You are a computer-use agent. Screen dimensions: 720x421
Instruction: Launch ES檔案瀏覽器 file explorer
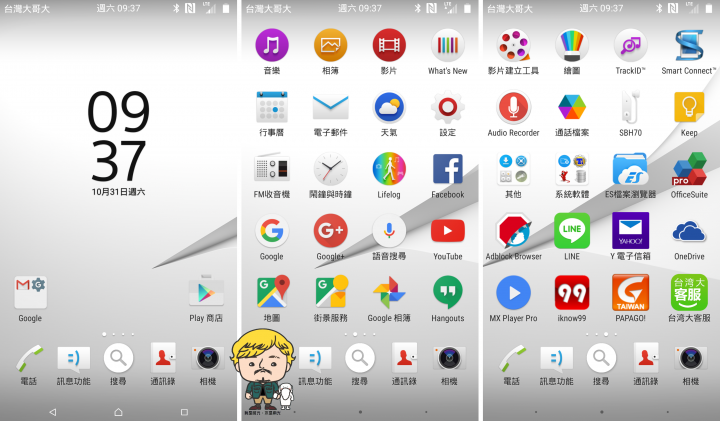point(630,169)
